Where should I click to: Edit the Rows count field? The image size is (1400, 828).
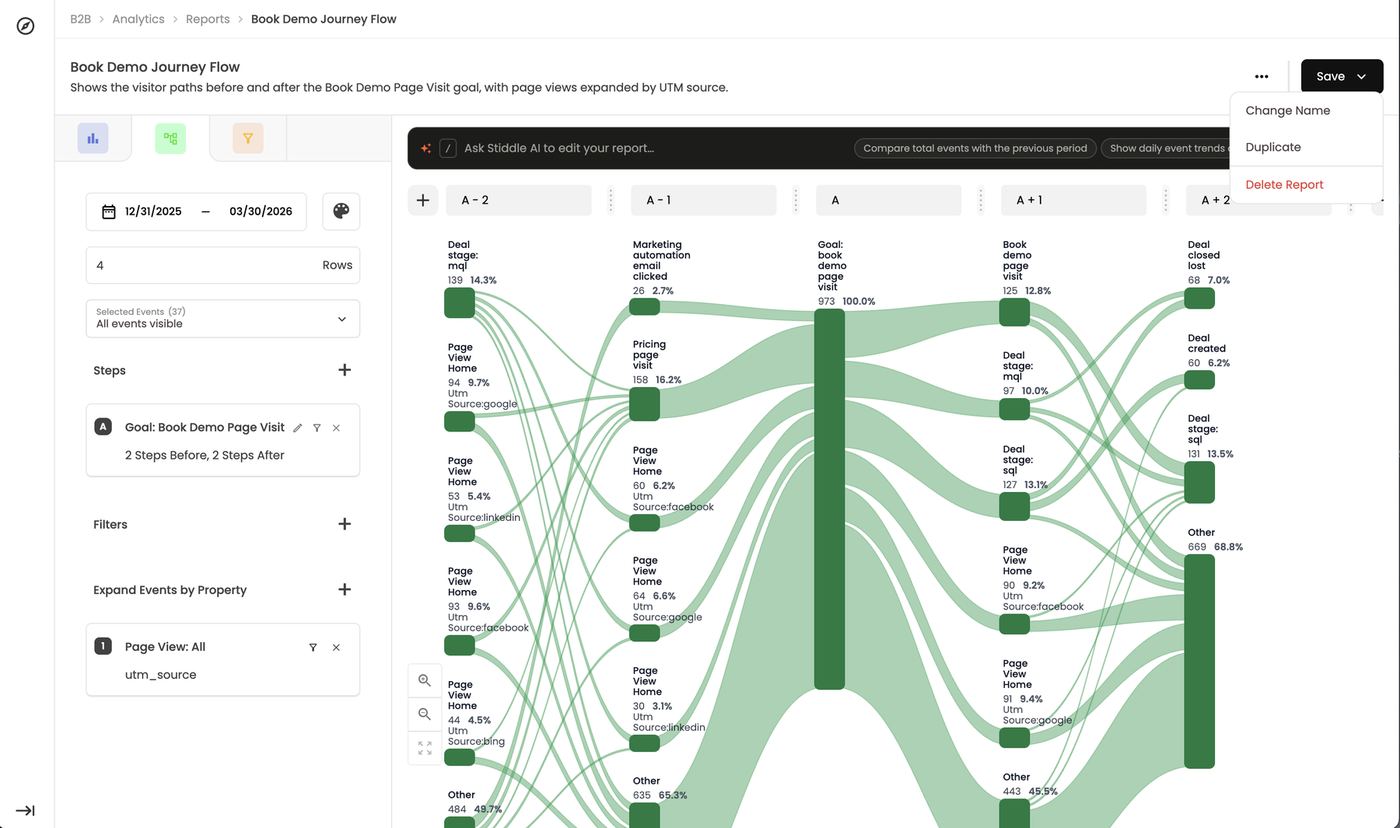click(223, 265)
